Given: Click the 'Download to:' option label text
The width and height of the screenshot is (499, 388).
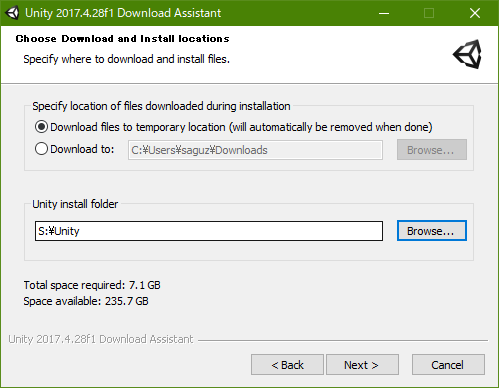Looking at the screenshot, I should pyautogui.click(x=82, y=149).
